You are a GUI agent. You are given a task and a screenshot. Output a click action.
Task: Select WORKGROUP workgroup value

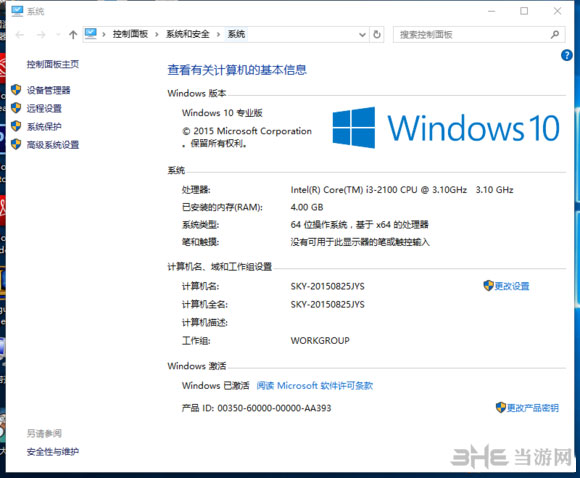click(x=320, y=341)
